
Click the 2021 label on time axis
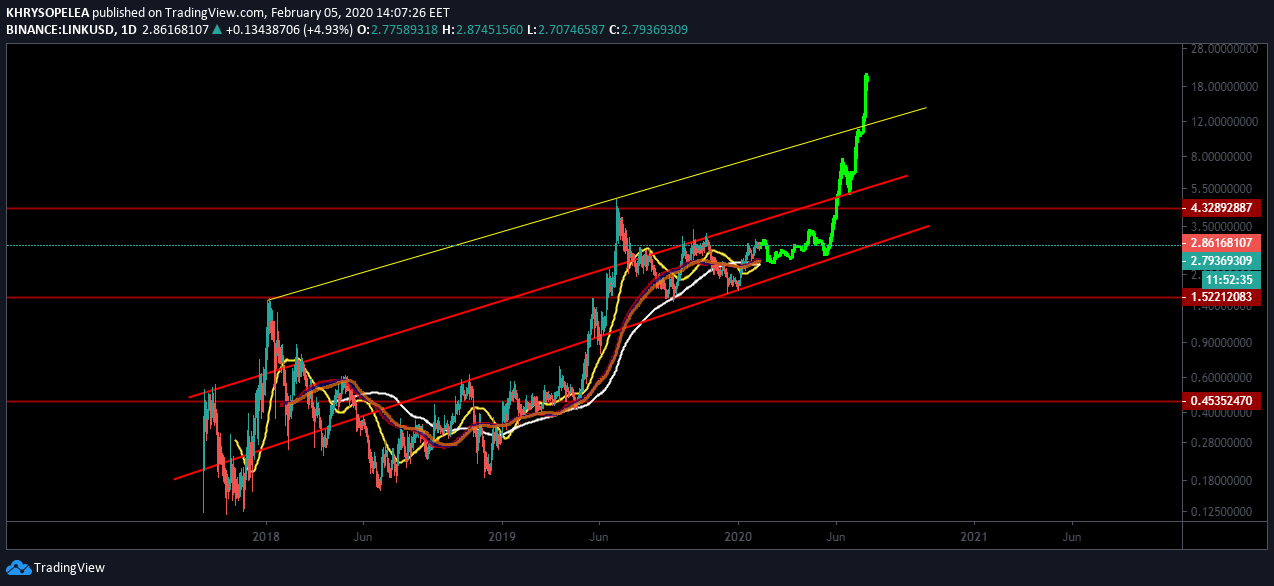click(x=974, y=536)
